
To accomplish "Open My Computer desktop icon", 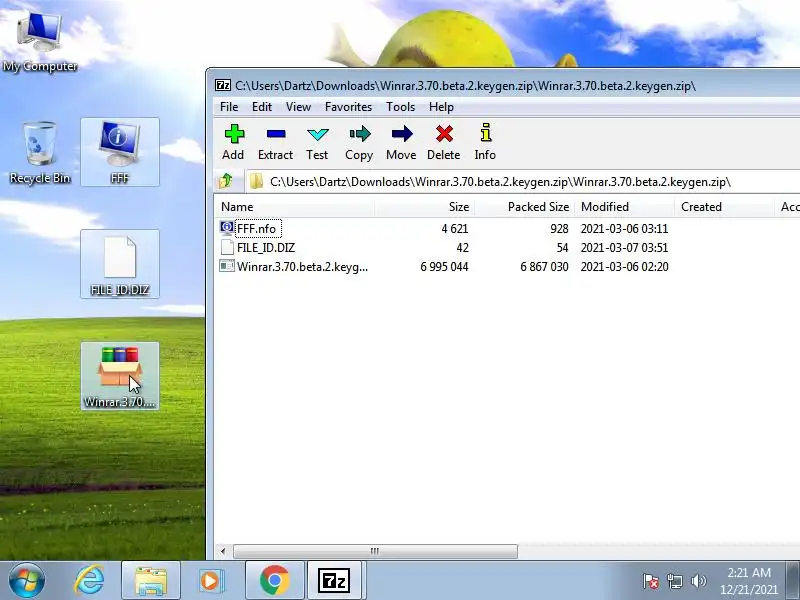I will pyautogui.click(x=40, y=43).
